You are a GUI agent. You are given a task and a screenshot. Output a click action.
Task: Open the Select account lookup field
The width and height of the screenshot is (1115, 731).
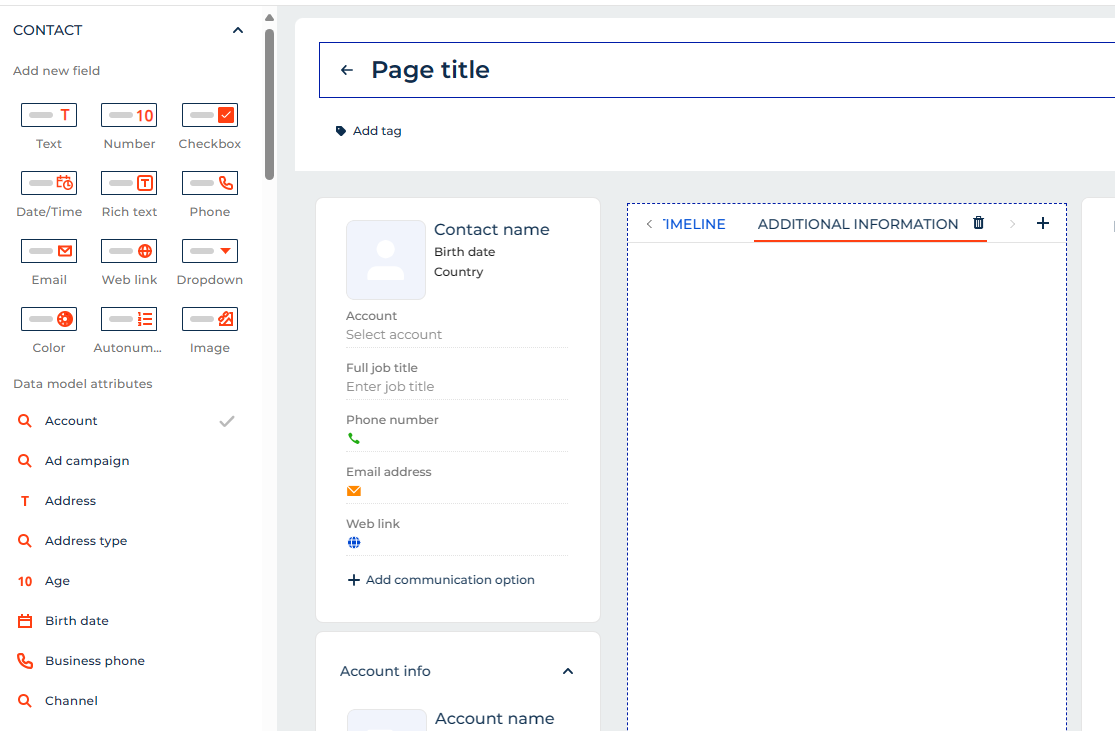pyautogui.click(x=457, y=334)
